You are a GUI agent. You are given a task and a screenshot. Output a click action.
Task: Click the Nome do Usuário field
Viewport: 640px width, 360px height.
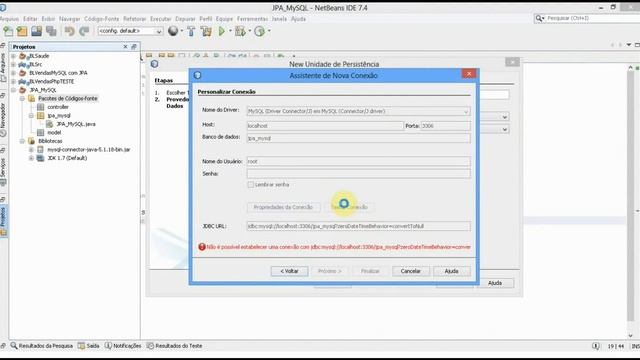point(358,162)
